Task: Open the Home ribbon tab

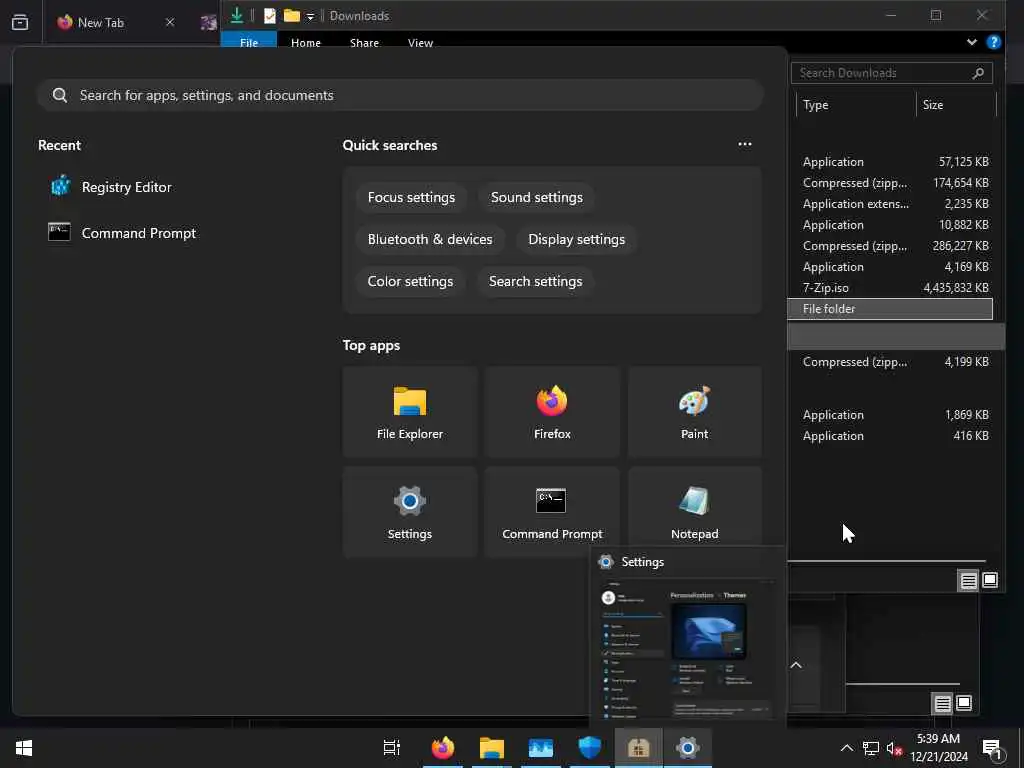Action: 306,42
